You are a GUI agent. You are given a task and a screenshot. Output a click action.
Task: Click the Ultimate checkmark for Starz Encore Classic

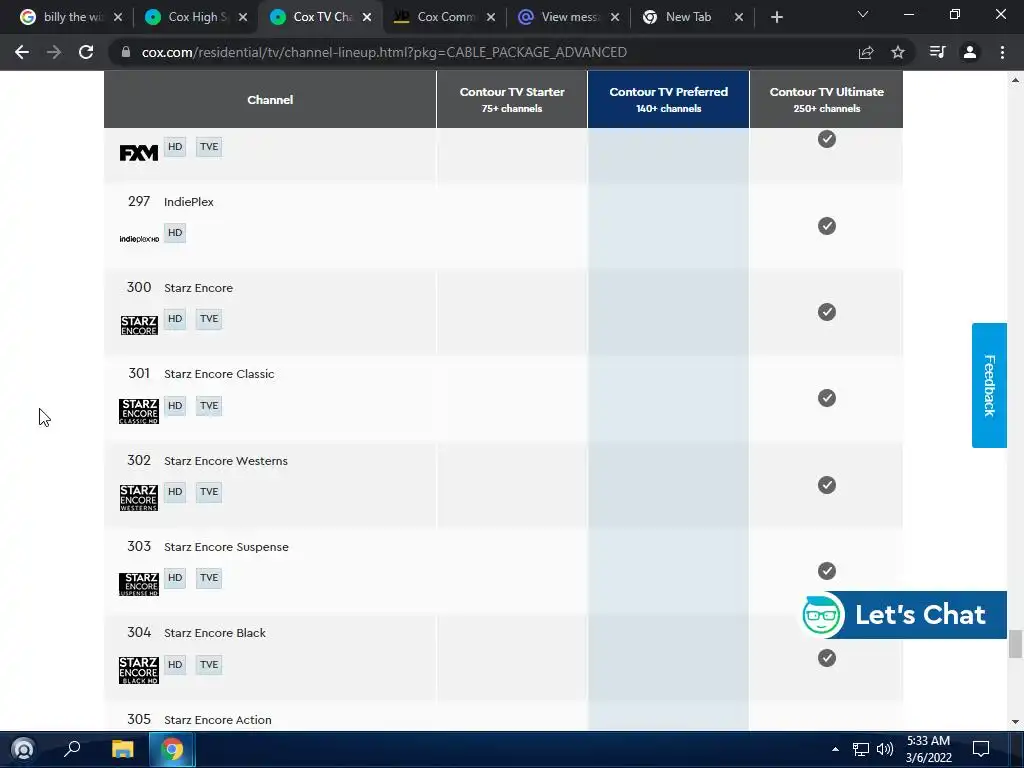(x=827, y=398)
